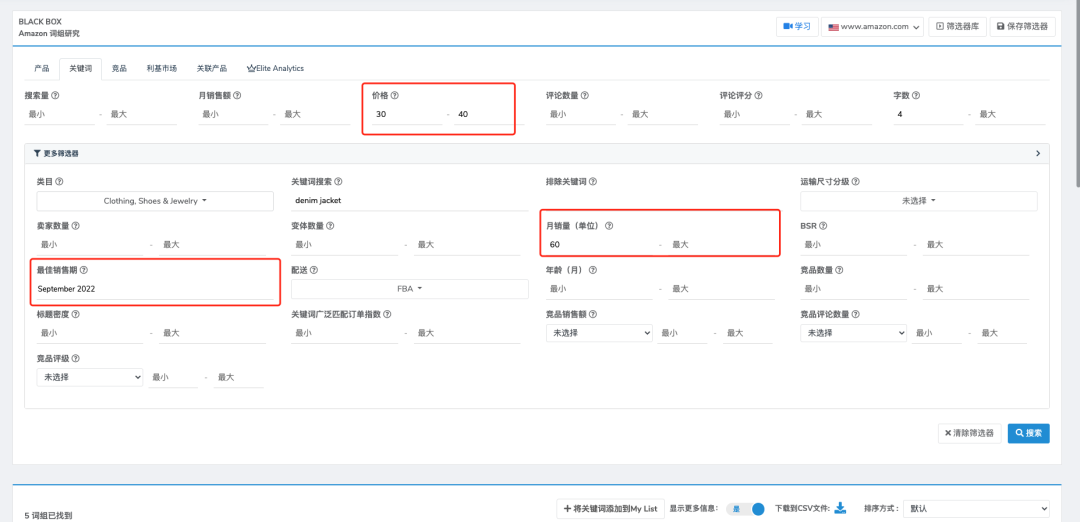Image resolution: width=1080 pixels, height=522 pixels.
Task: Open the www.amazon.com marketplace dropdown
Action: [872, 27]
